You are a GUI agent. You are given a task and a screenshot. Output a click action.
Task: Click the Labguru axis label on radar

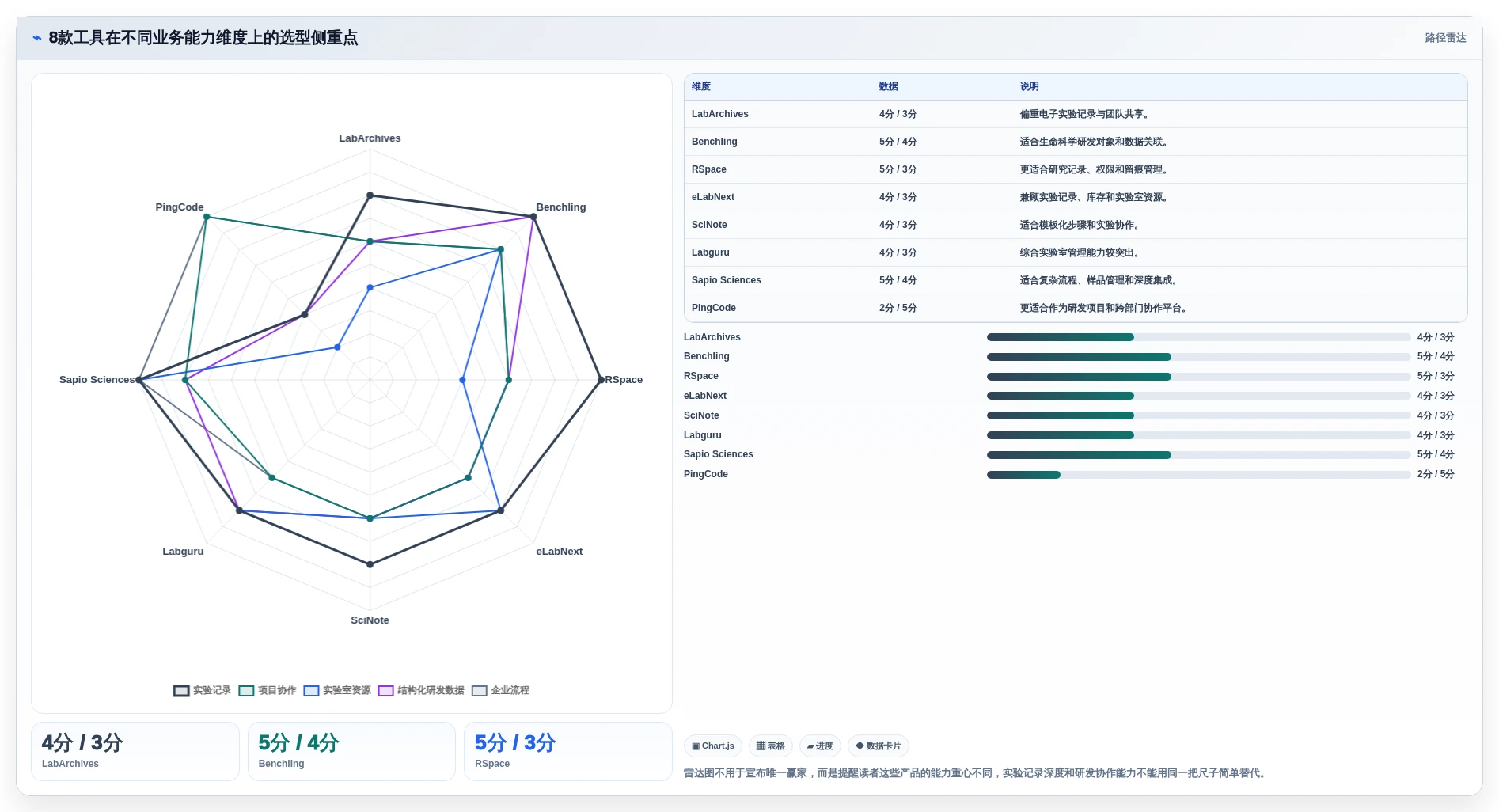(x=183, y=552)
